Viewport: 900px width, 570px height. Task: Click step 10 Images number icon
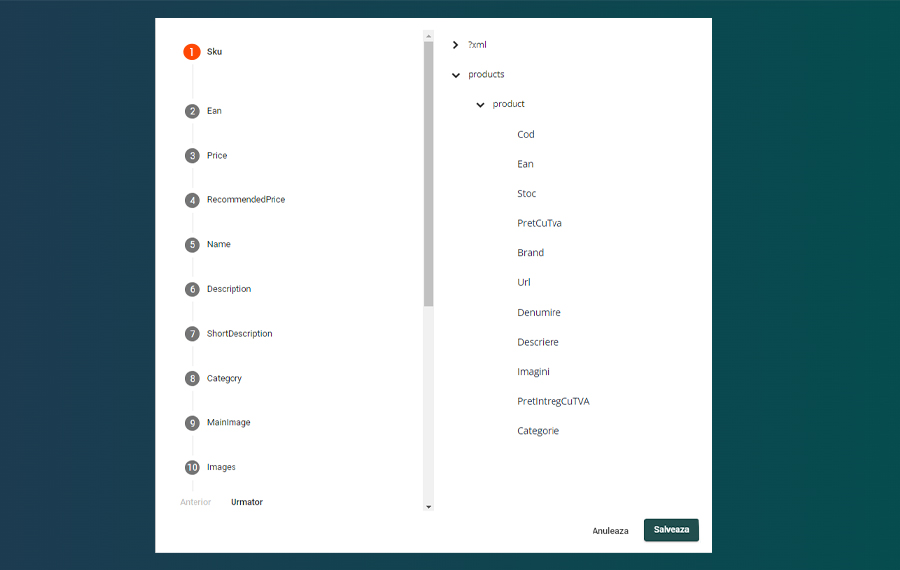coord(192,467)
